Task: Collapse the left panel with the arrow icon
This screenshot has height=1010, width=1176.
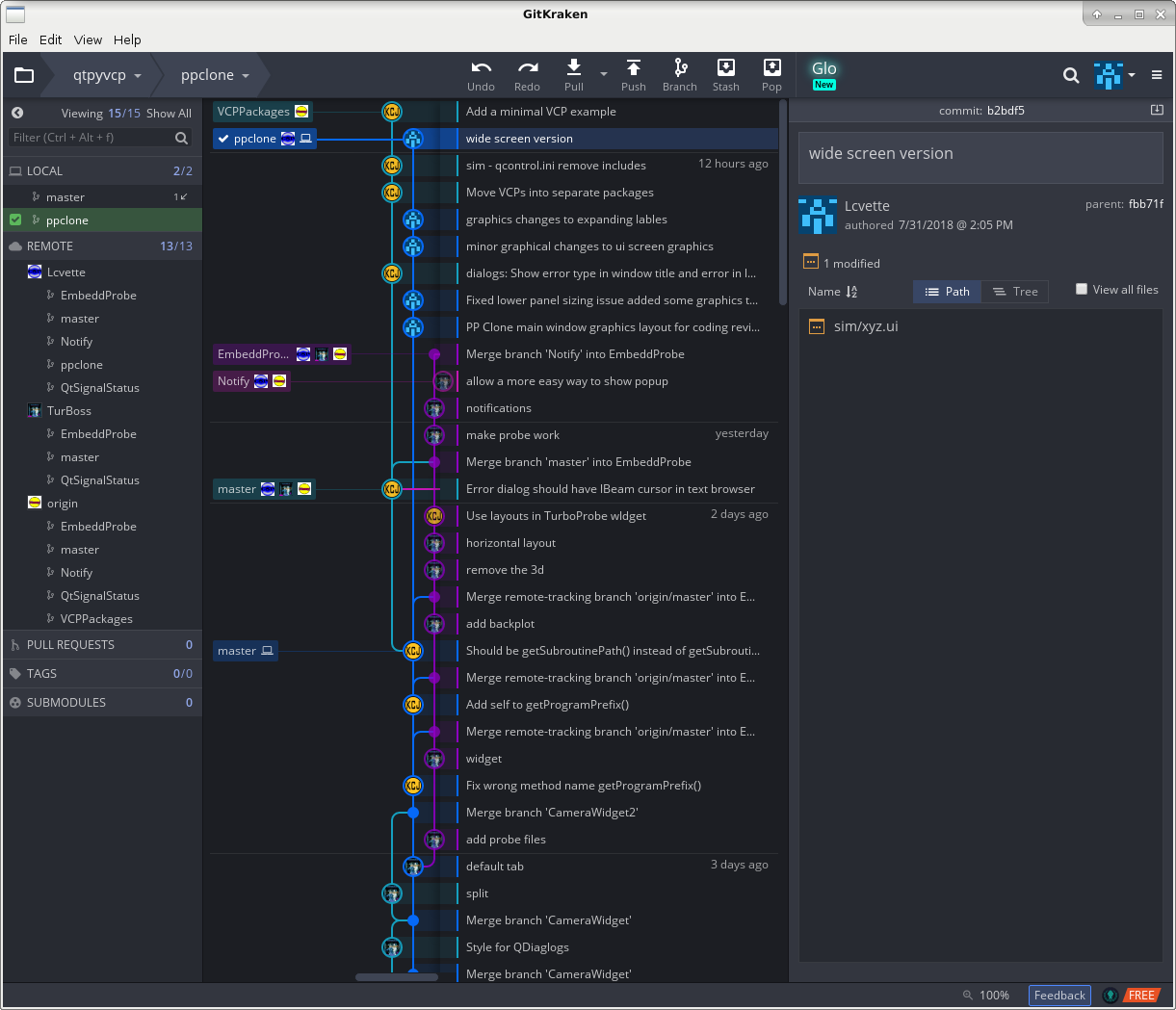Action: click(17, 113)
